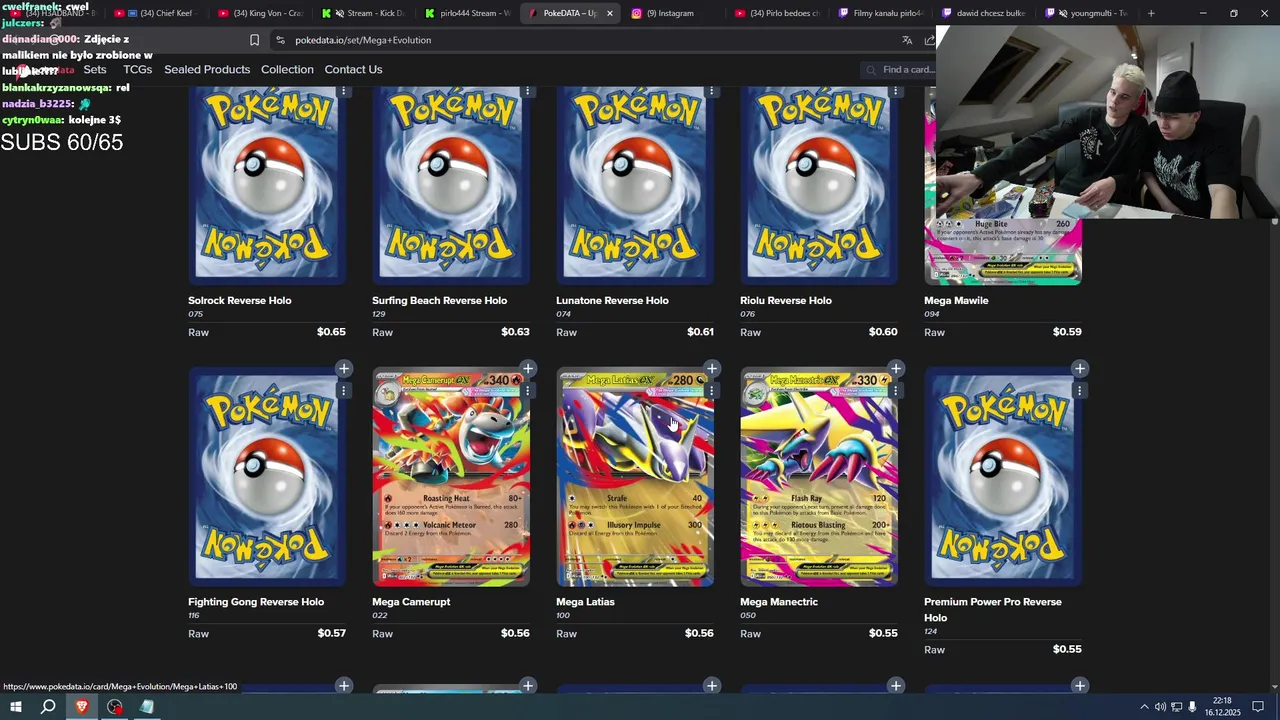Add Mega Camerupt using its plus icon
This screenshot has width=1280, height=720.
(x=528, y=369)
